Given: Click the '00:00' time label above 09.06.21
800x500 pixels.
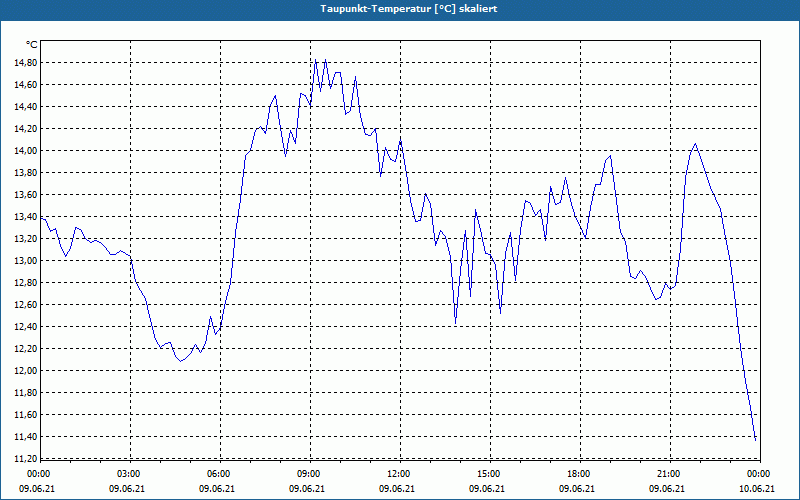Looking at the screenshot, I should pyautogui.click(x=38, y=473).
